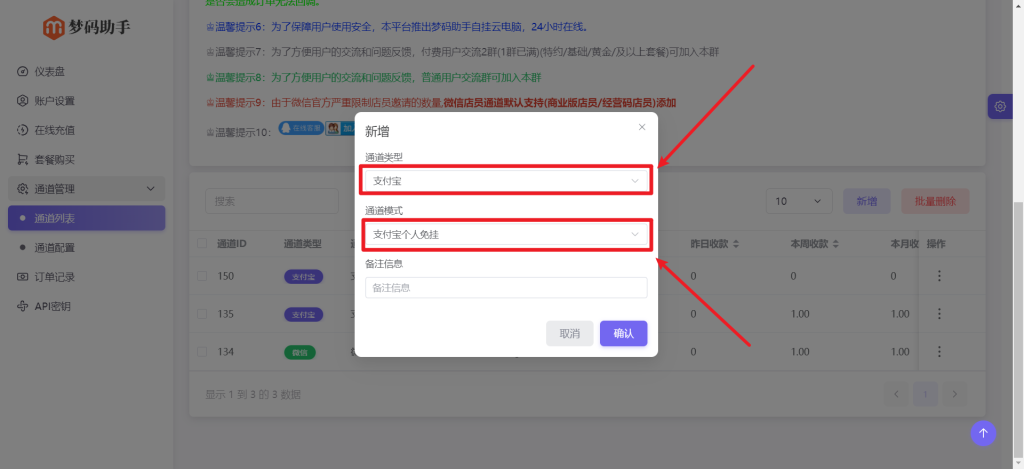Open actions menu for channel 150
The height and width of the screenshot is (469, 1024).
[x=939, y=276]
